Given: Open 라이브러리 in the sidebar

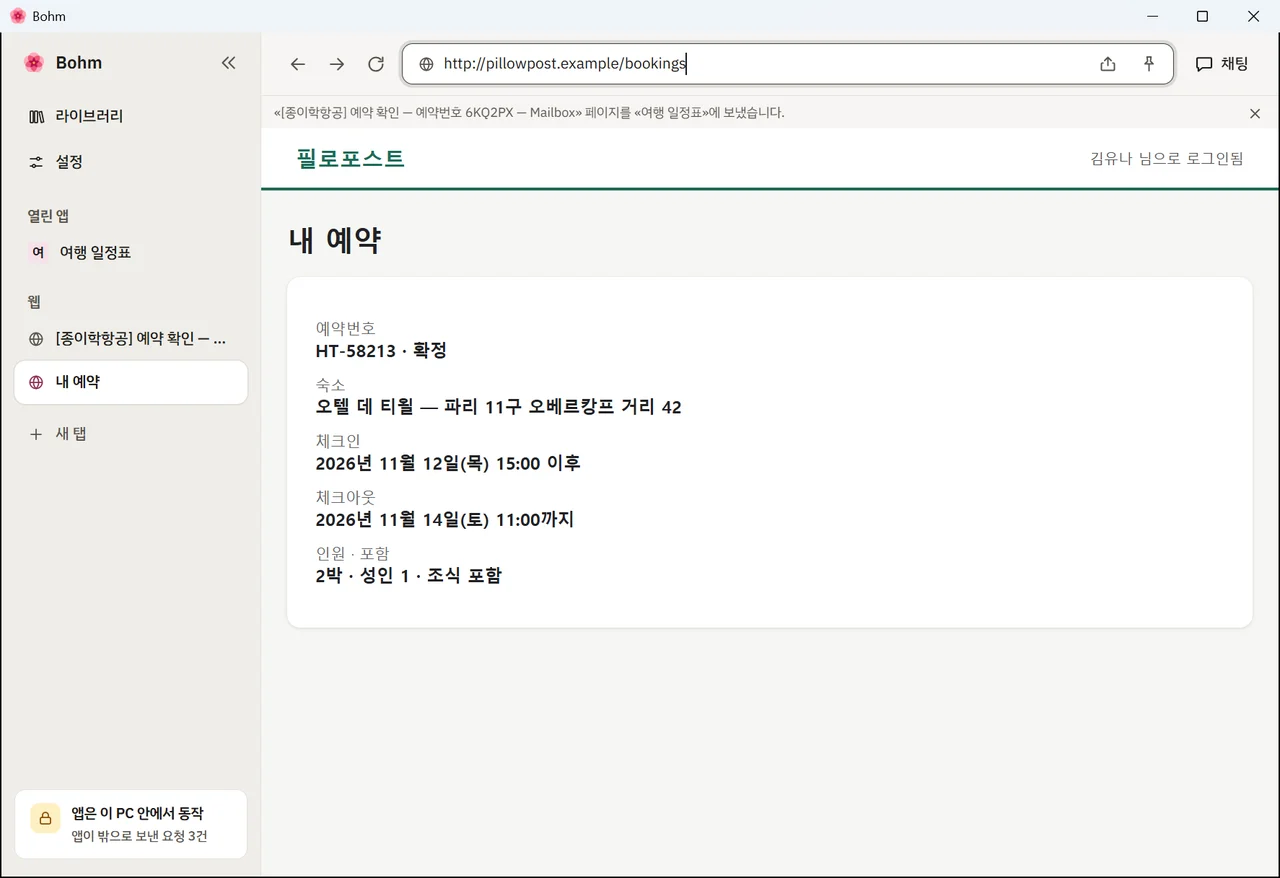Looking at the screenshot, I should pos(131,116).
